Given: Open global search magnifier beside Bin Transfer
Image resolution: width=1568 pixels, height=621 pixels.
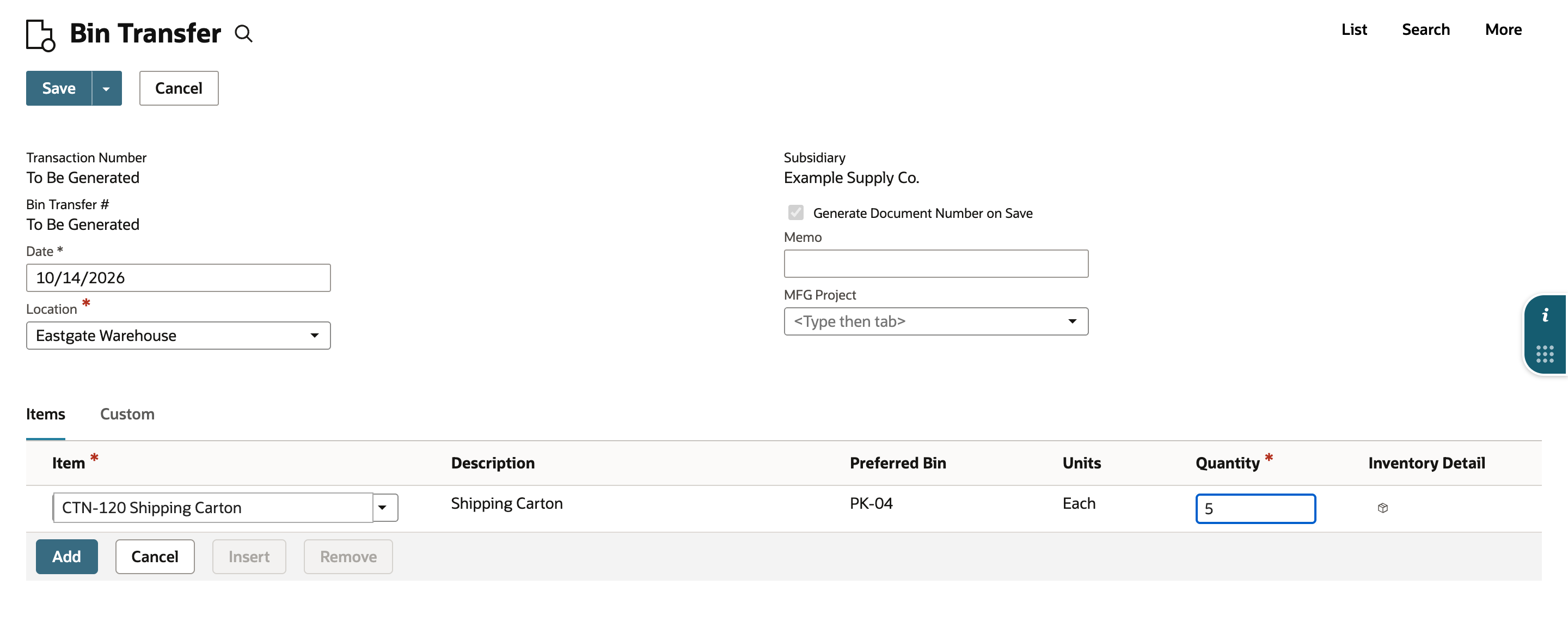Looking at the screenshot, I should click(243, 33).
